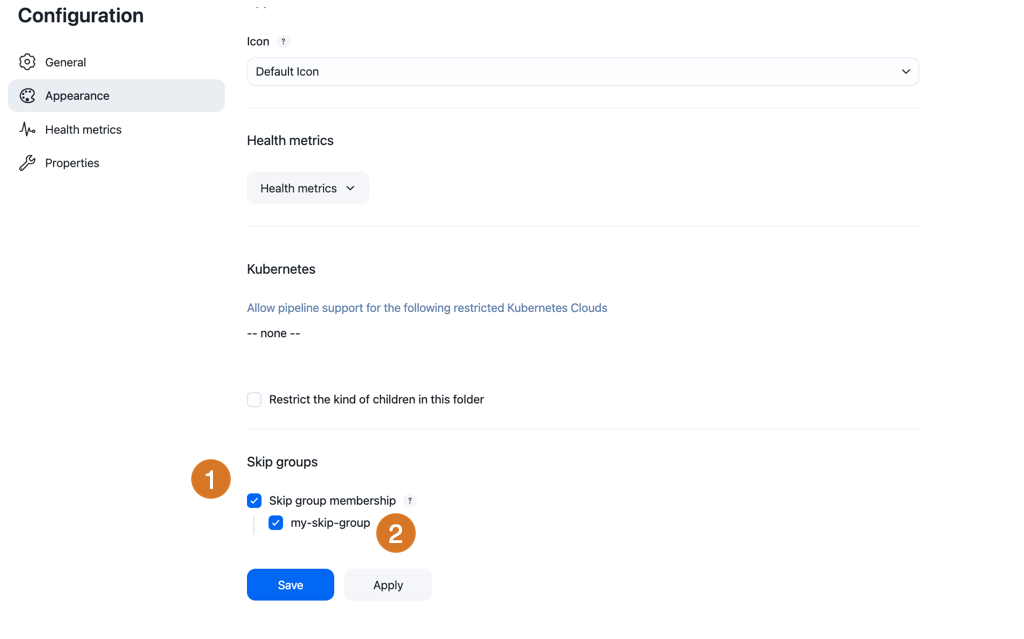Open help tooltip next to Icon label
Image resolution: width=1024 pixels, height=639 pixels.
283,41
